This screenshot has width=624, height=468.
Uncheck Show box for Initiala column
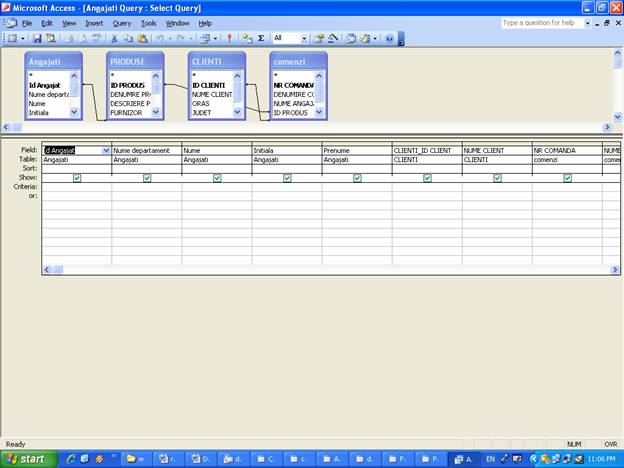tap(287, 178)
